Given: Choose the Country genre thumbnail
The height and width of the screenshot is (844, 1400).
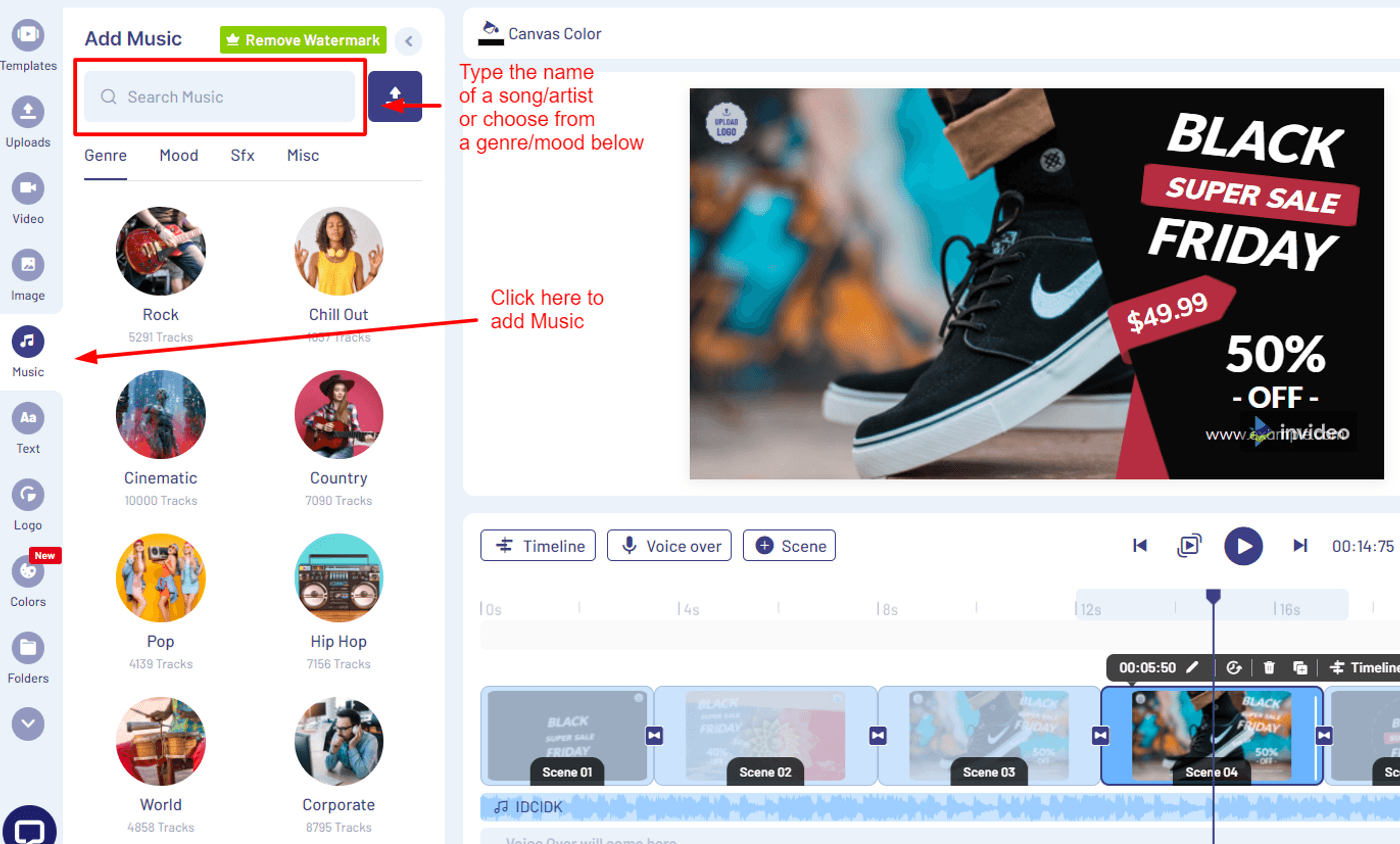Looking at the screenshot, I should tap(339, 415).
